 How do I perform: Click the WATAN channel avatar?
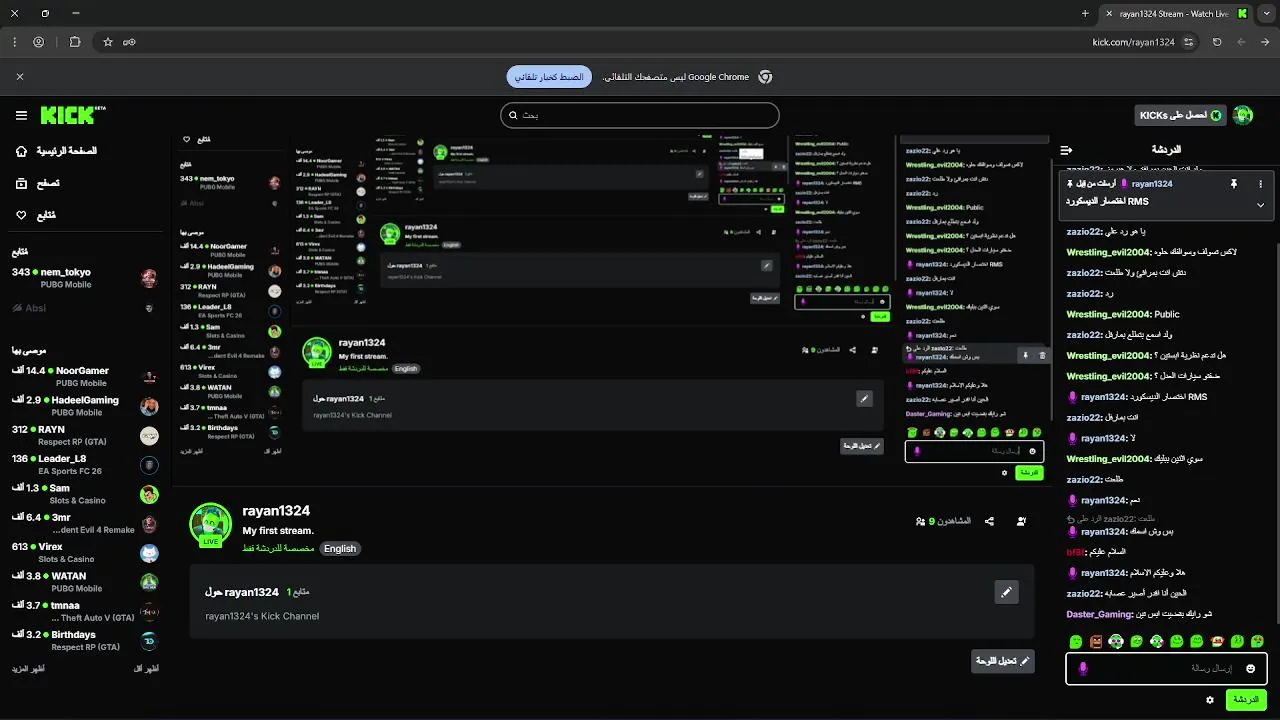[149, 582]
